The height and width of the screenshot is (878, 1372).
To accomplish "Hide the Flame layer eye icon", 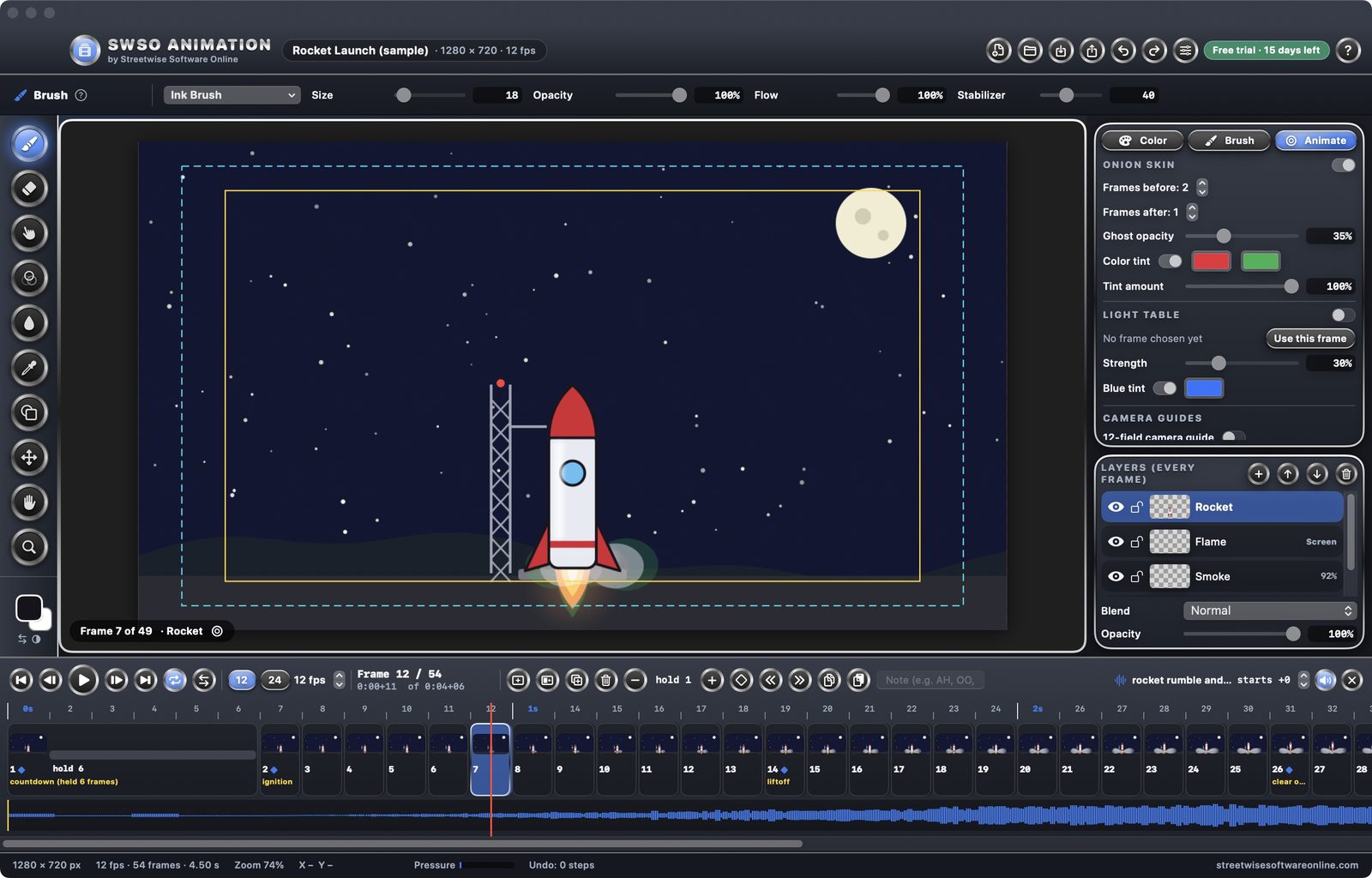I will tap(1116, 542).
